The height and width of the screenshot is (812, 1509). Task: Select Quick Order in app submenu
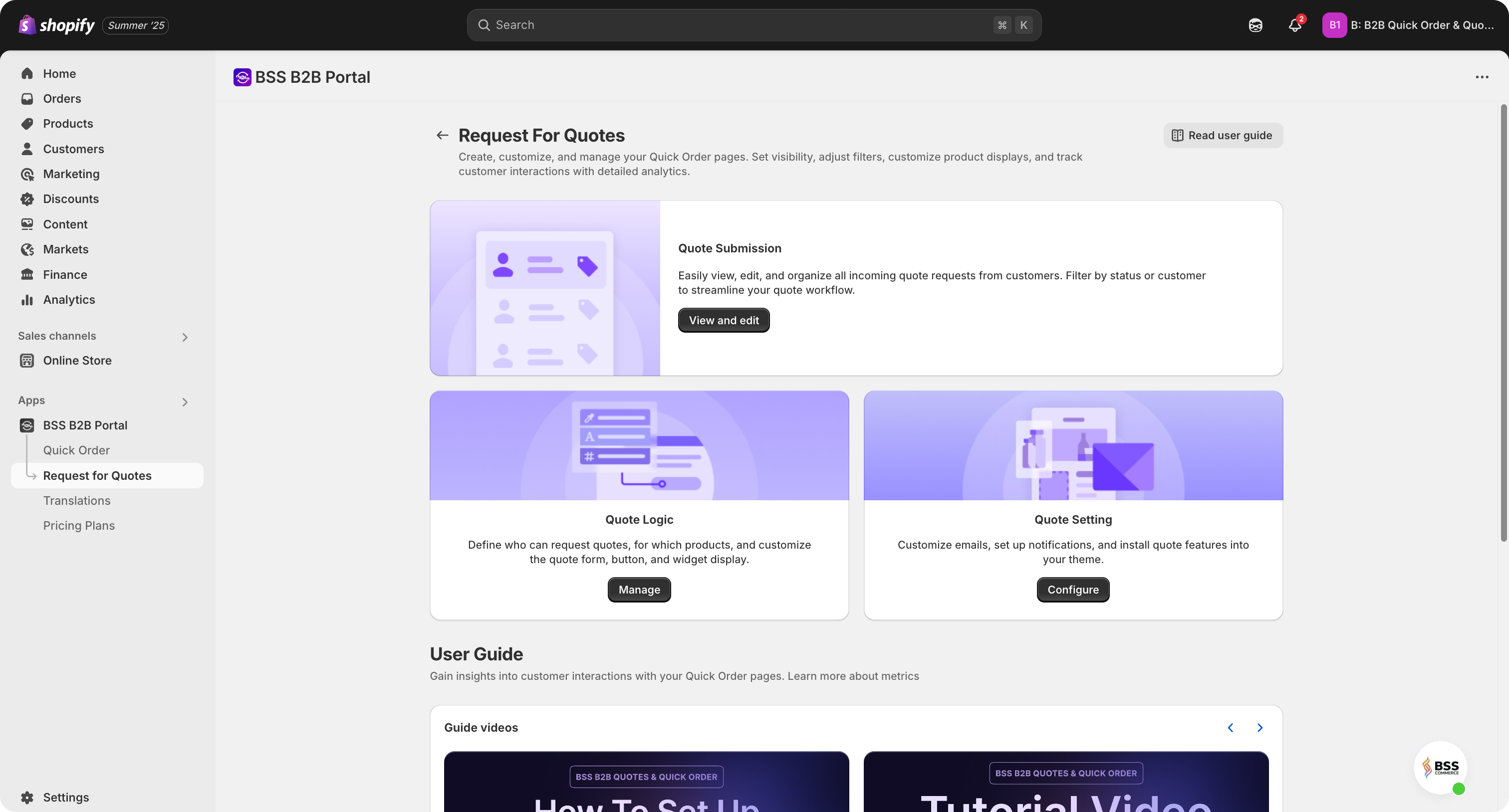point(76,450)
